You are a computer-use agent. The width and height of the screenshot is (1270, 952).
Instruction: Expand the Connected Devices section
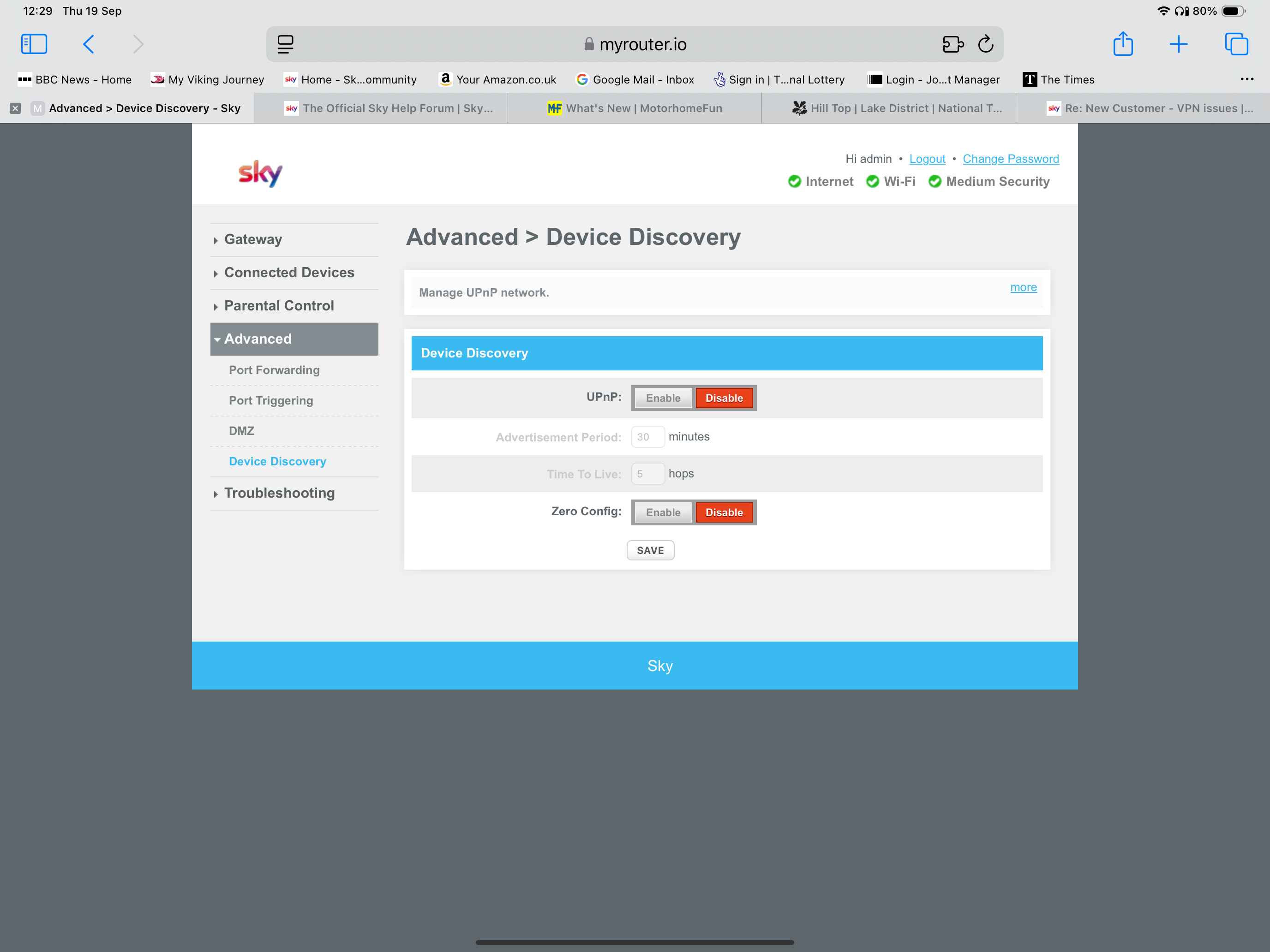coord(289,272)
